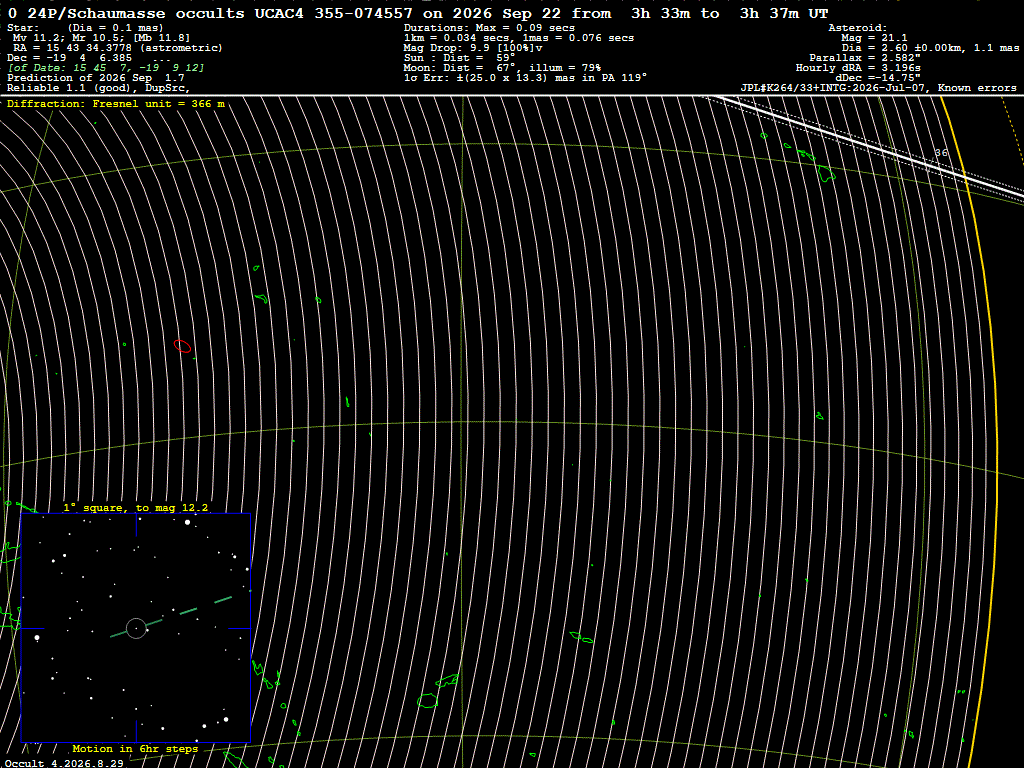Click the large green island outline near bottom center
1024x768 pixels.
pos(428,701)
